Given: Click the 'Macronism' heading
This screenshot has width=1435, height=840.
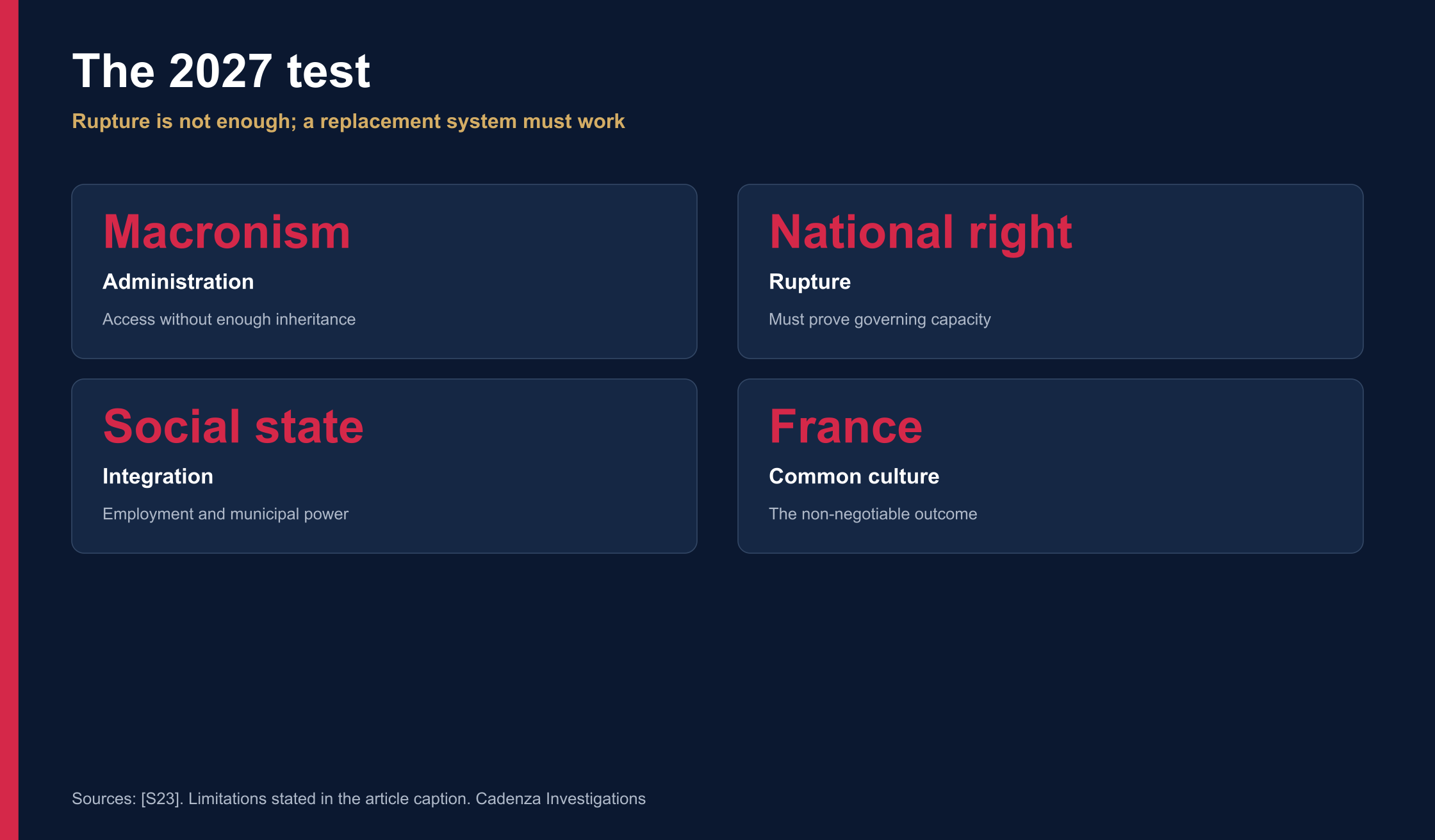Looking at the screenshot, I should [227, 232].
